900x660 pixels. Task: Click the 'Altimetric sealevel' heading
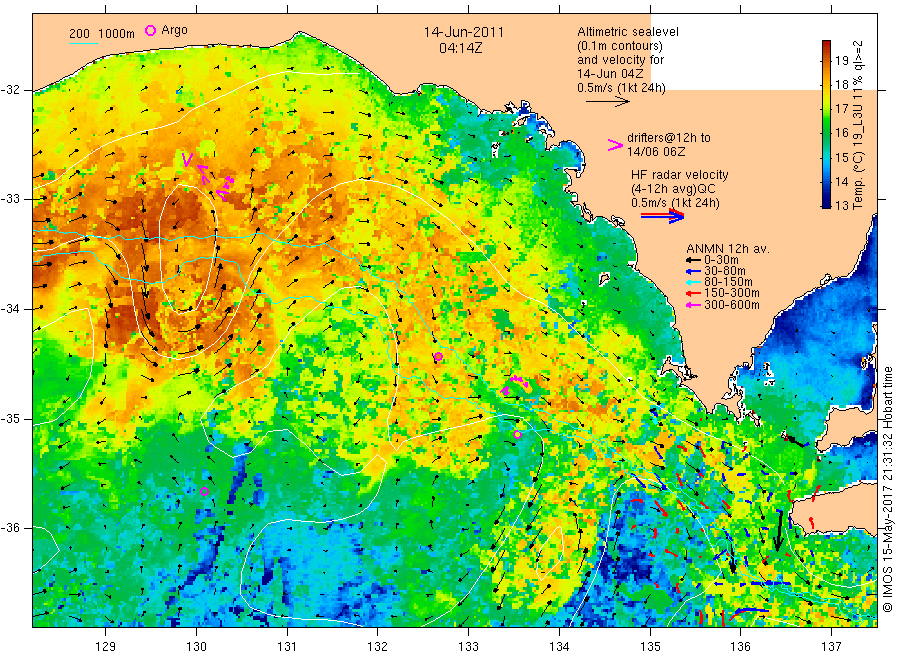[x=628, y=32]
